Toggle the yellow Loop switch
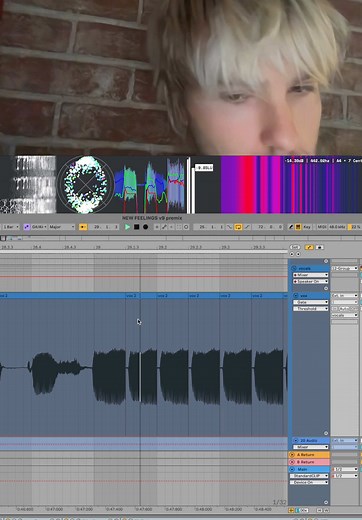 (x=238, y=227)
